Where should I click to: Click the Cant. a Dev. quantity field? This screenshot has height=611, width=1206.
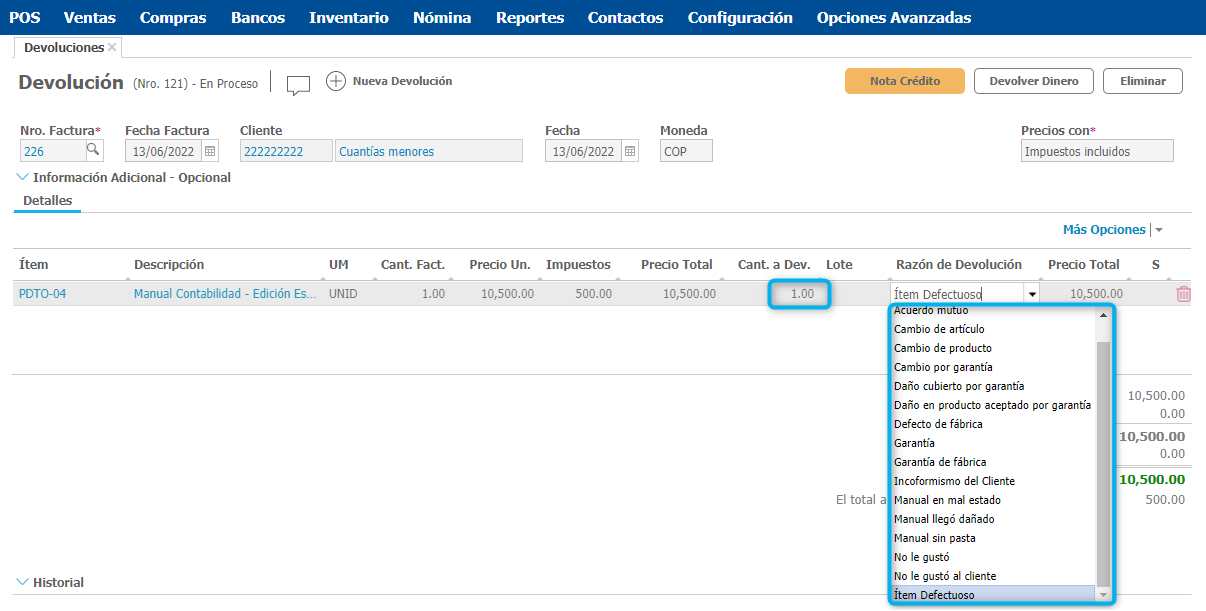click(800, 294)
